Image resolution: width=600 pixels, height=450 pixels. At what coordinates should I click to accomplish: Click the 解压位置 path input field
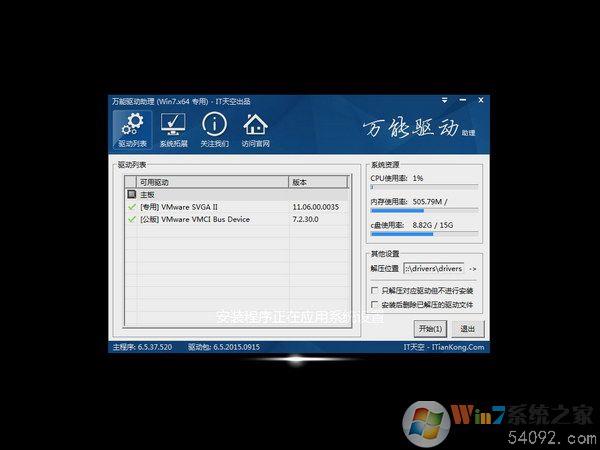tap(434, 269)
